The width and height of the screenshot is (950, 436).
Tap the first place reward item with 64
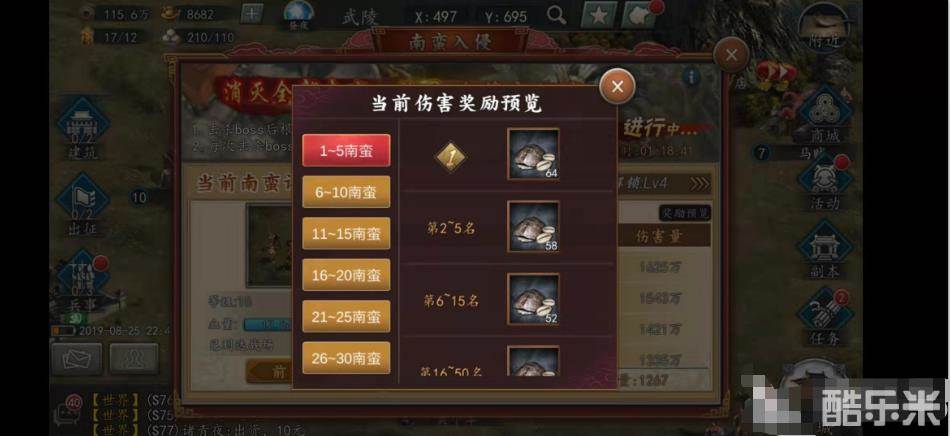point(533,154)
